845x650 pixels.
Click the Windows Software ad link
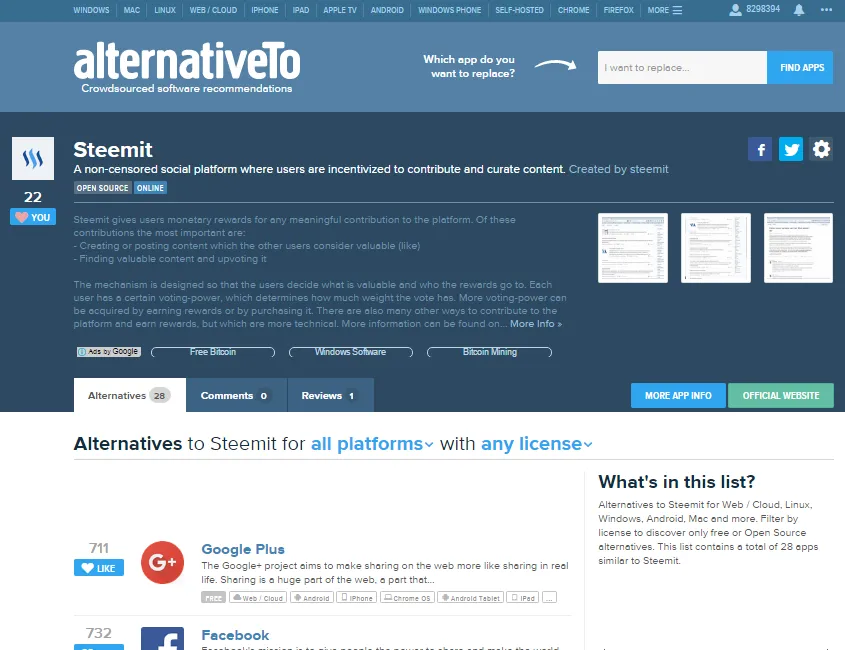coord(351,352)
